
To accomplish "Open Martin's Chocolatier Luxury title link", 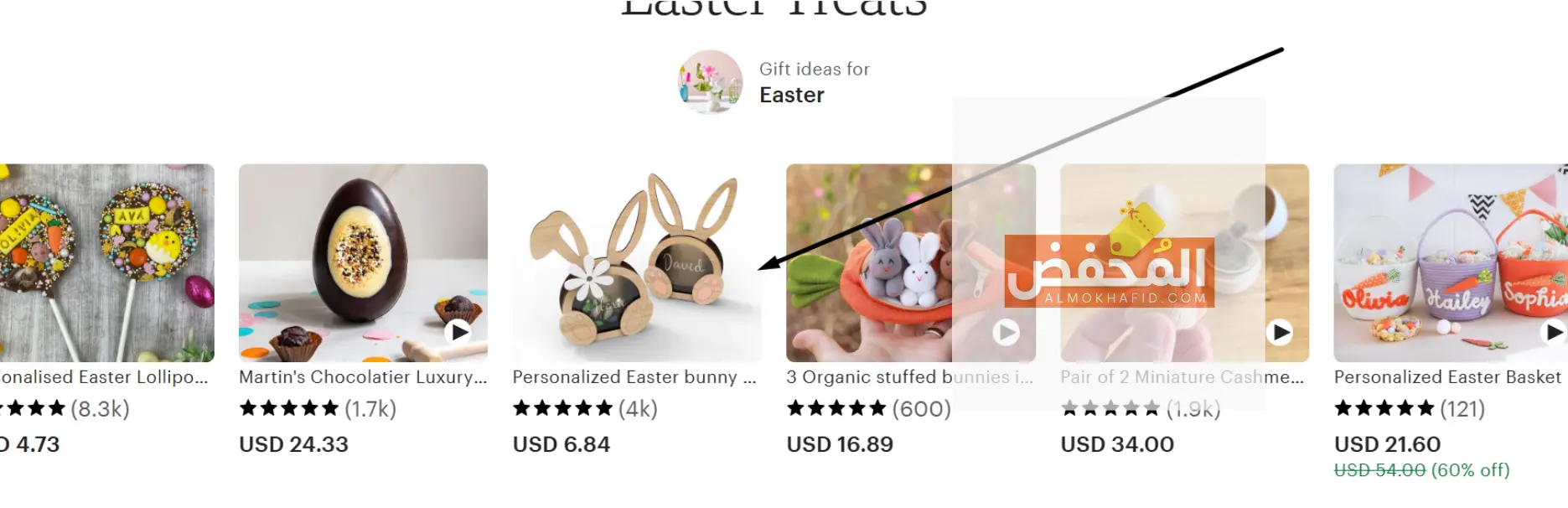I will tap(363, 377).
